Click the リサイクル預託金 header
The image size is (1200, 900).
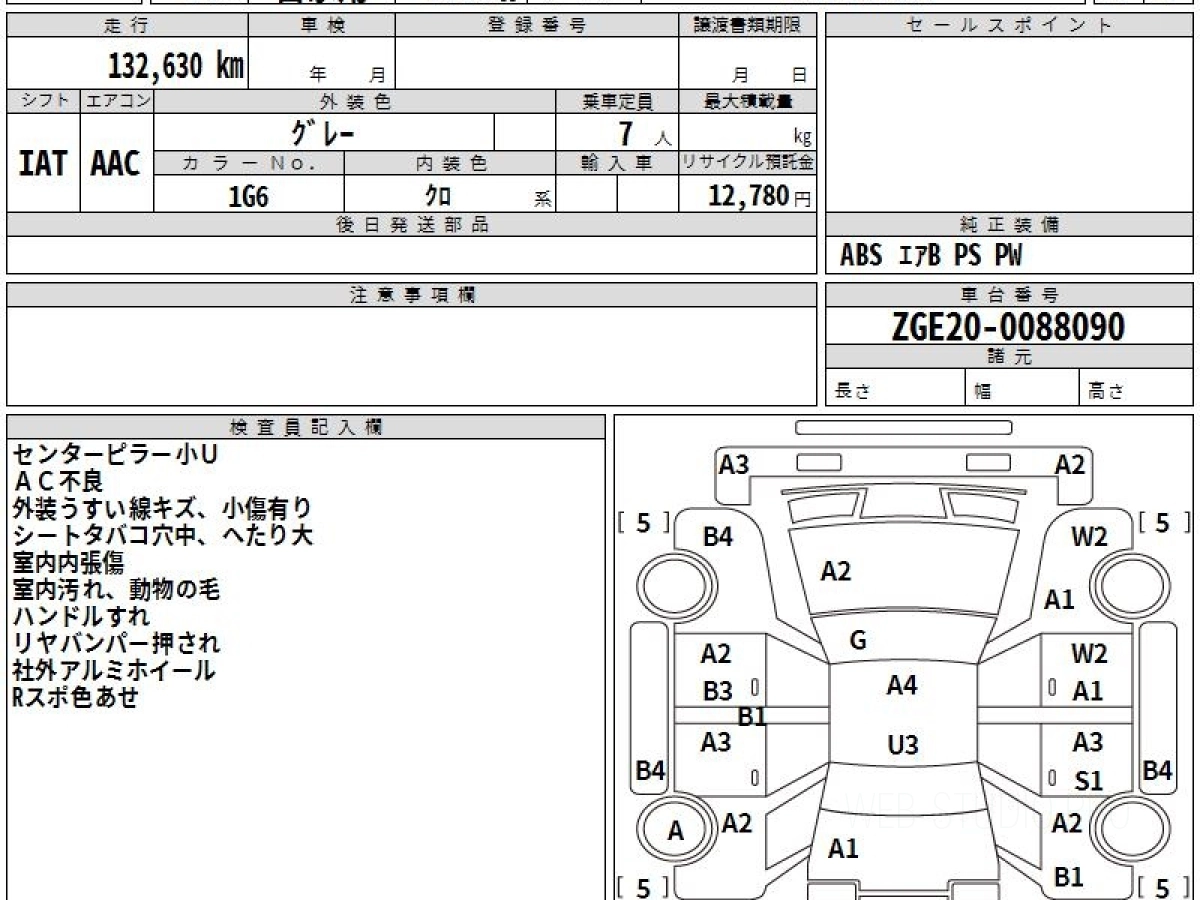pyautogui.click(x=747, y=163)
